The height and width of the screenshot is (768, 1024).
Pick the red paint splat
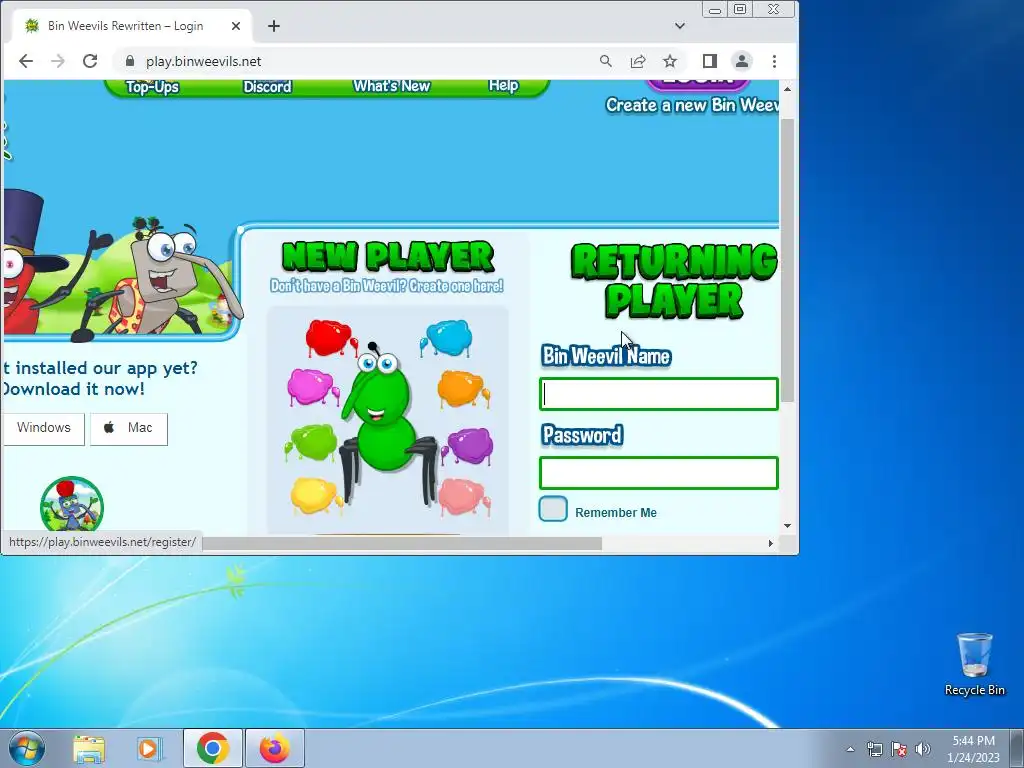click(x=331, y=338)
